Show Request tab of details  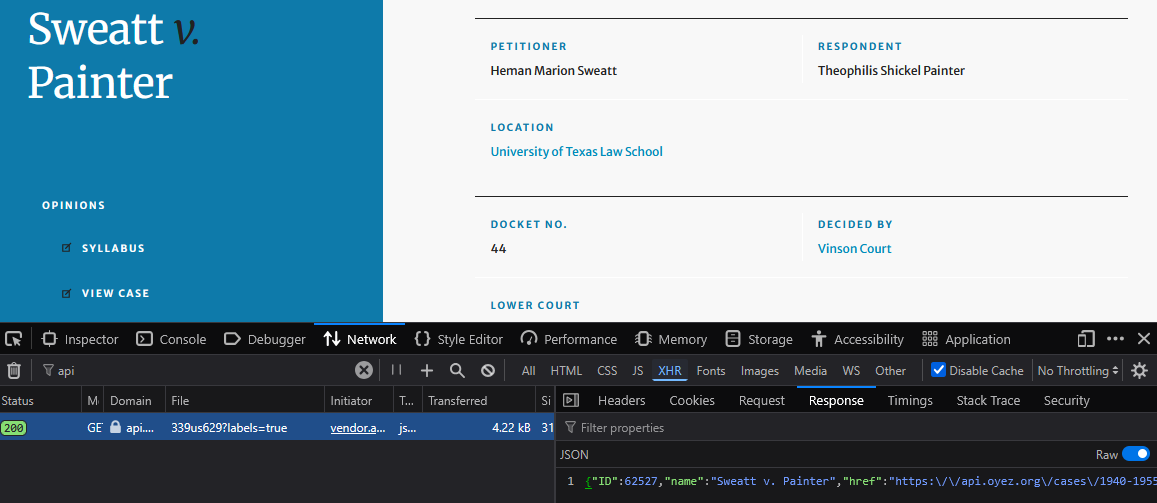(761, 400)
